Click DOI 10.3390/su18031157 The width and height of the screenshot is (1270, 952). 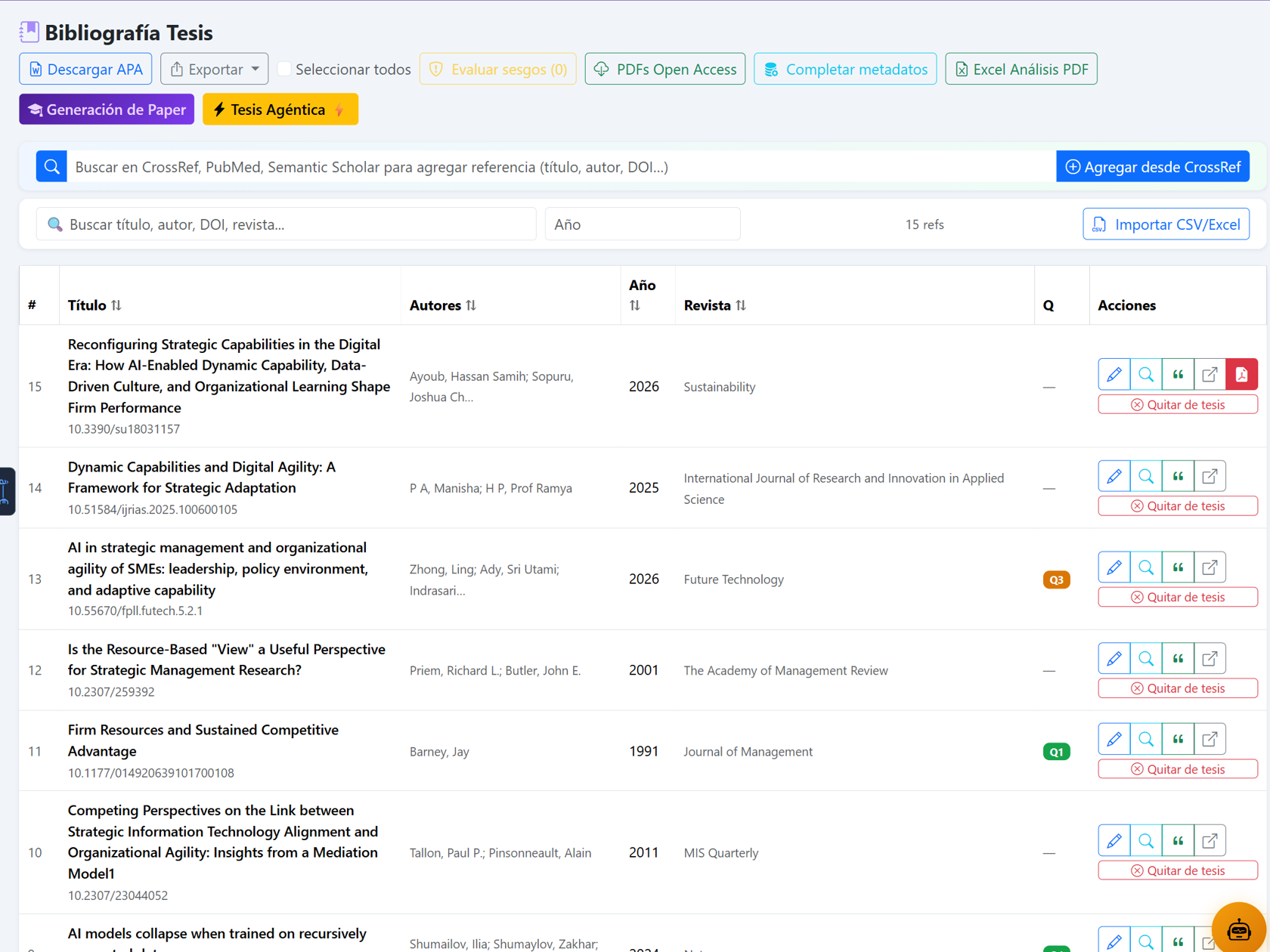click(x=124, y=428)
